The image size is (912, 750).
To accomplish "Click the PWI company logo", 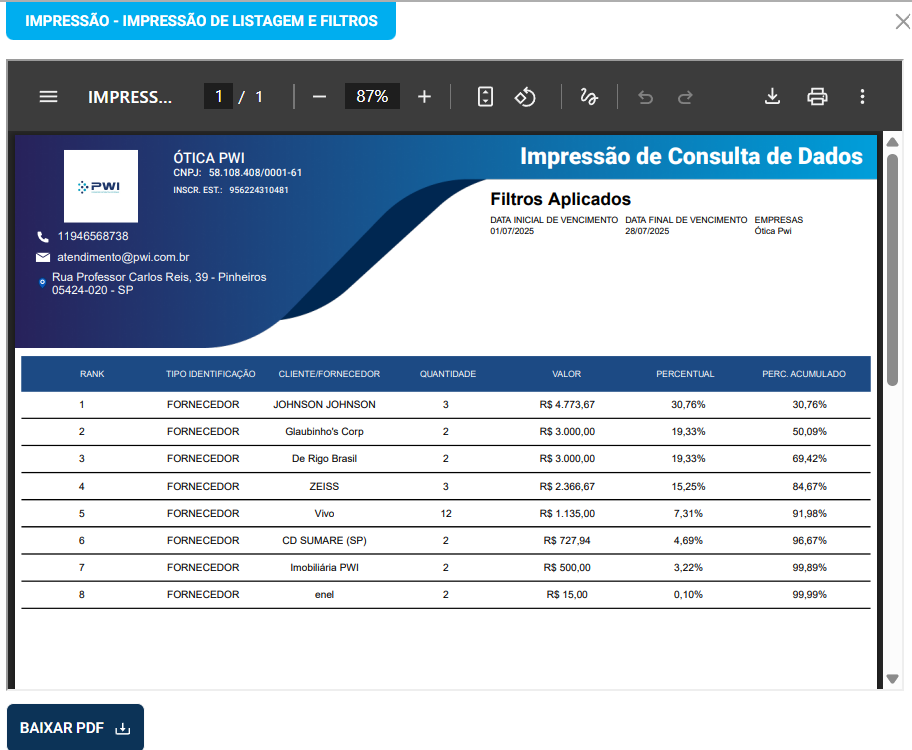I will click(101, 186).
